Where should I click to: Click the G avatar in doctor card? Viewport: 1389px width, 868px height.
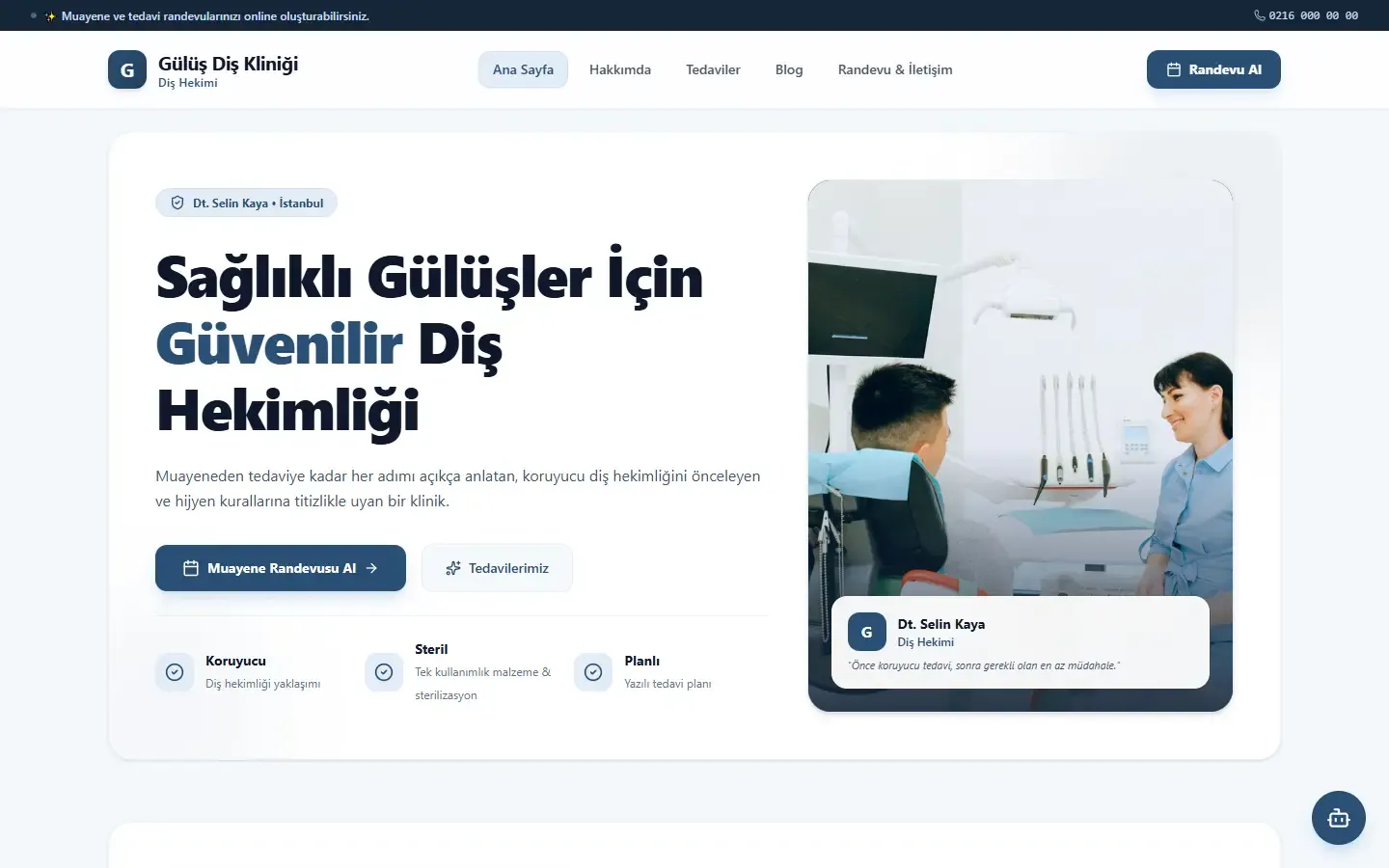[x=866, y=632]
